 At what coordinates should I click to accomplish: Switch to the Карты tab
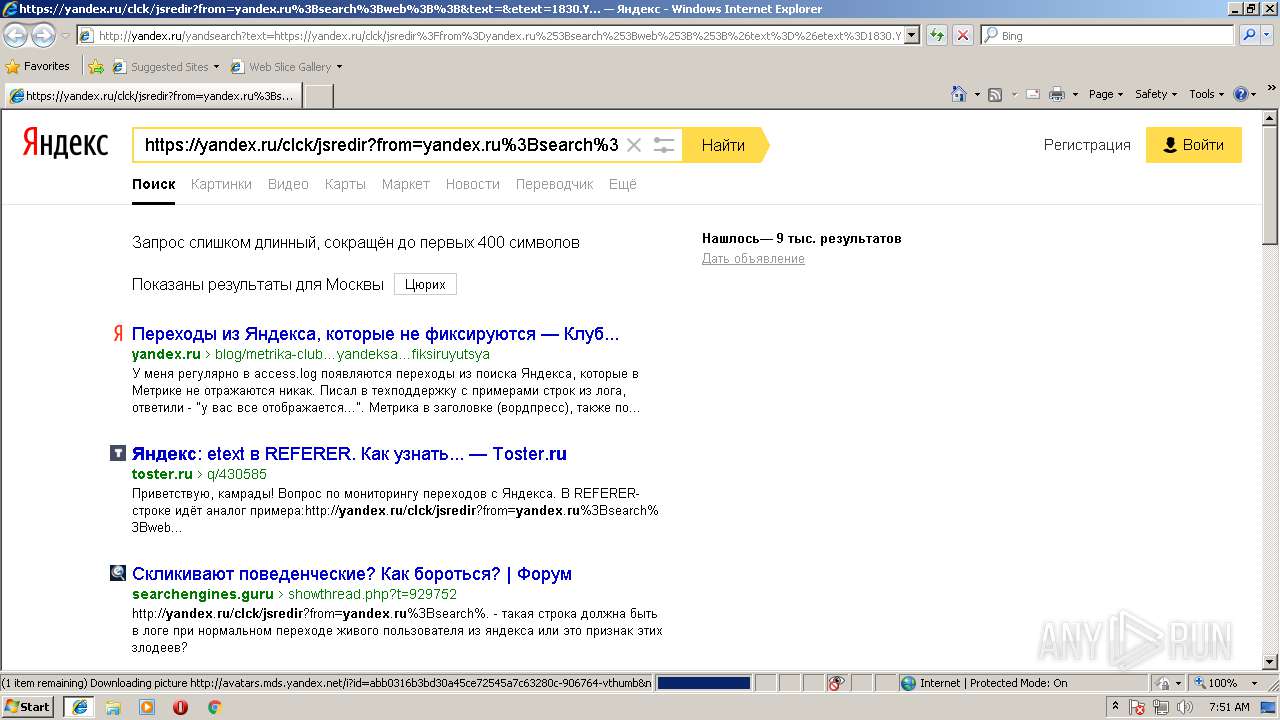(x=345, y=184)
